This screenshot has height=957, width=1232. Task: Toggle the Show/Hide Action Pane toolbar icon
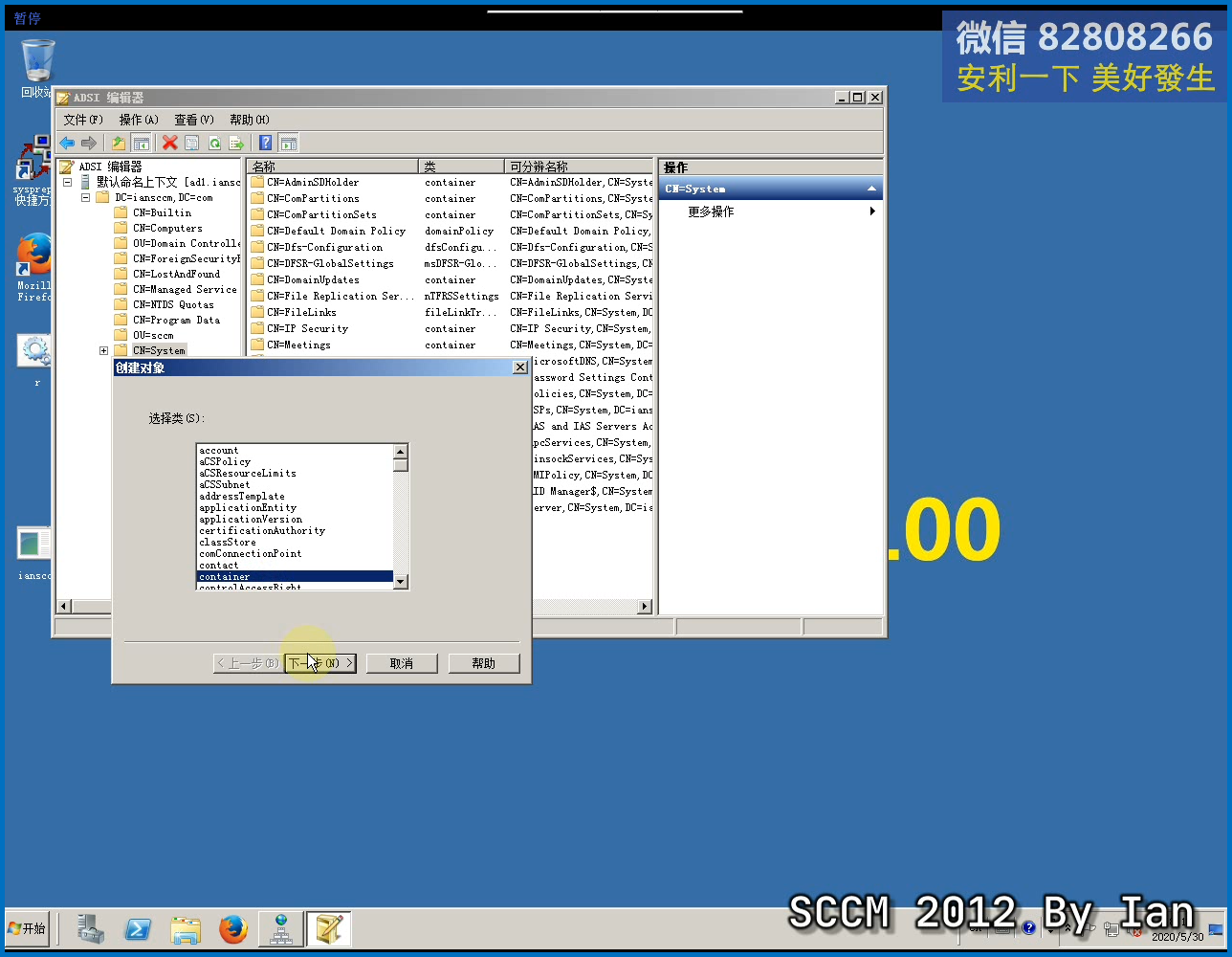[x=288, y=143]
